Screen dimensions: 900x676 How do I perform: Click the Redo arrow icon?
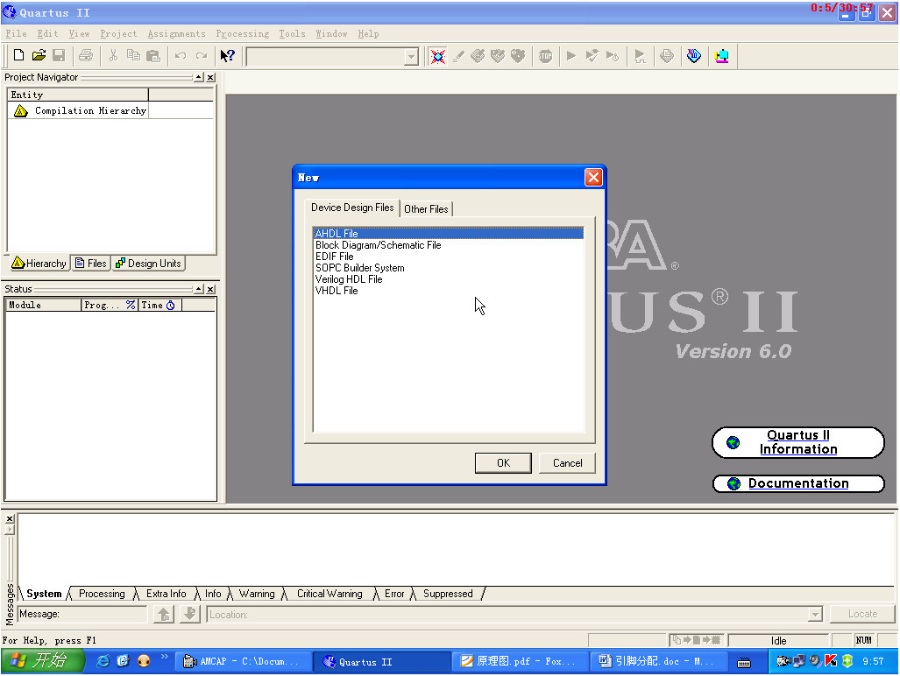pos(201,56)
